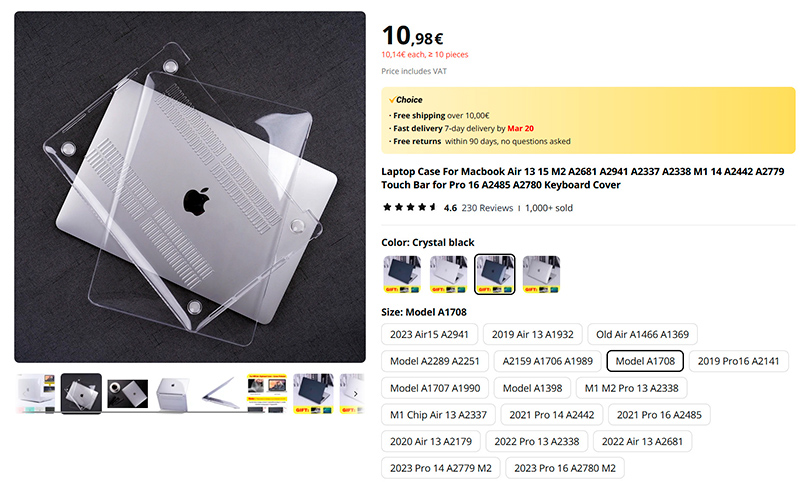Select size 2023 Air15 A2941
The image size is (800, 482).
pos(429,335)
